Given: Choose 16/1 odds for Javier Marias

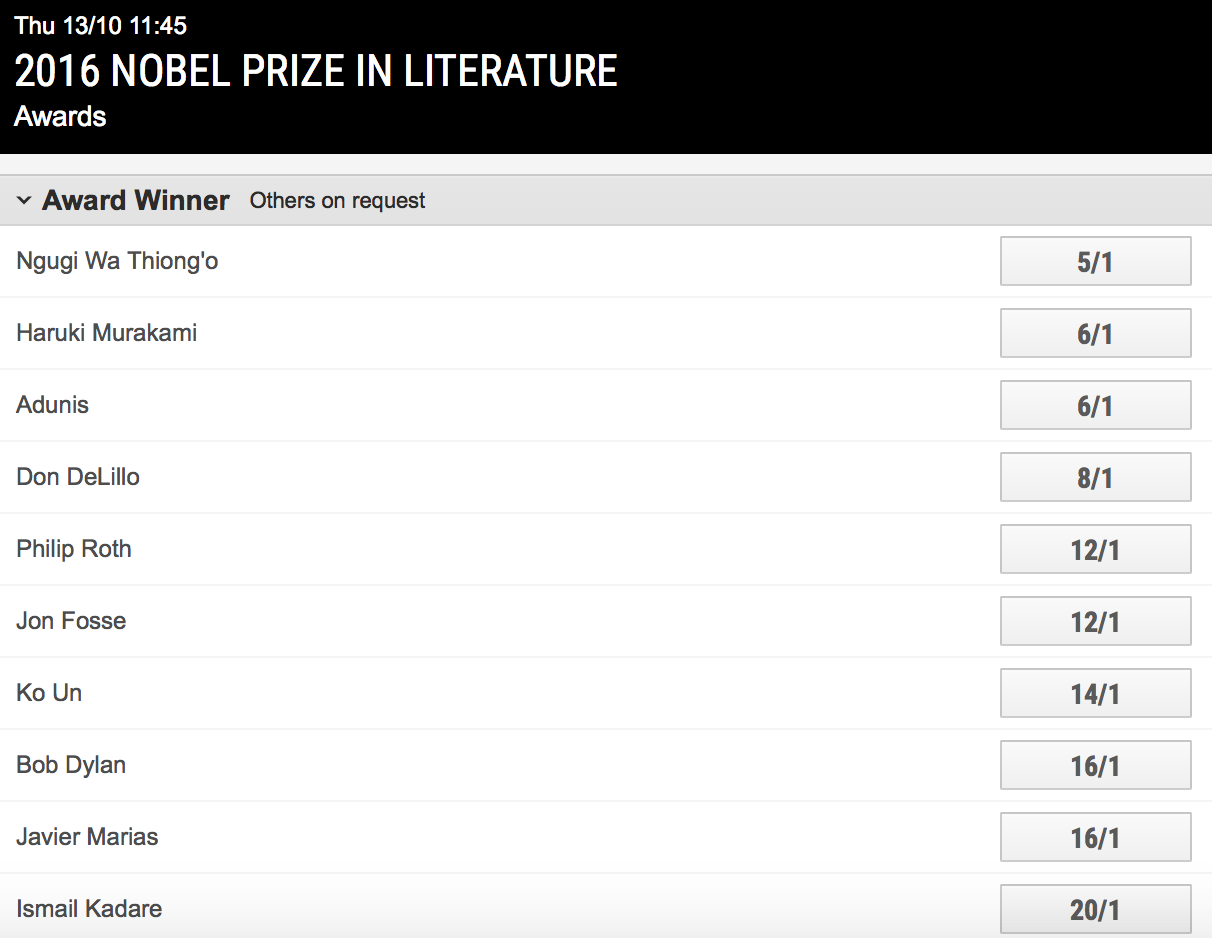Looking at the screenshot, I should tap(1095, 838).
